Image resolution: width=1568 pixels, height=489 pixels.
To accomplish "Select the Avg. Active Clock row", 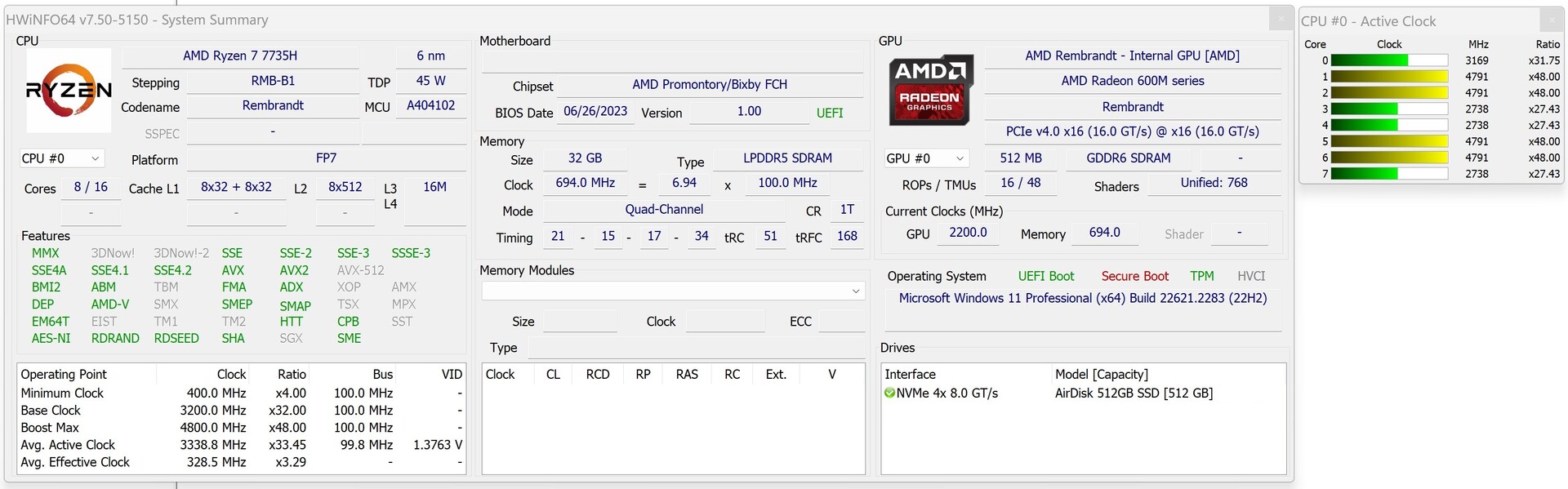I will (x=241, y=445).
